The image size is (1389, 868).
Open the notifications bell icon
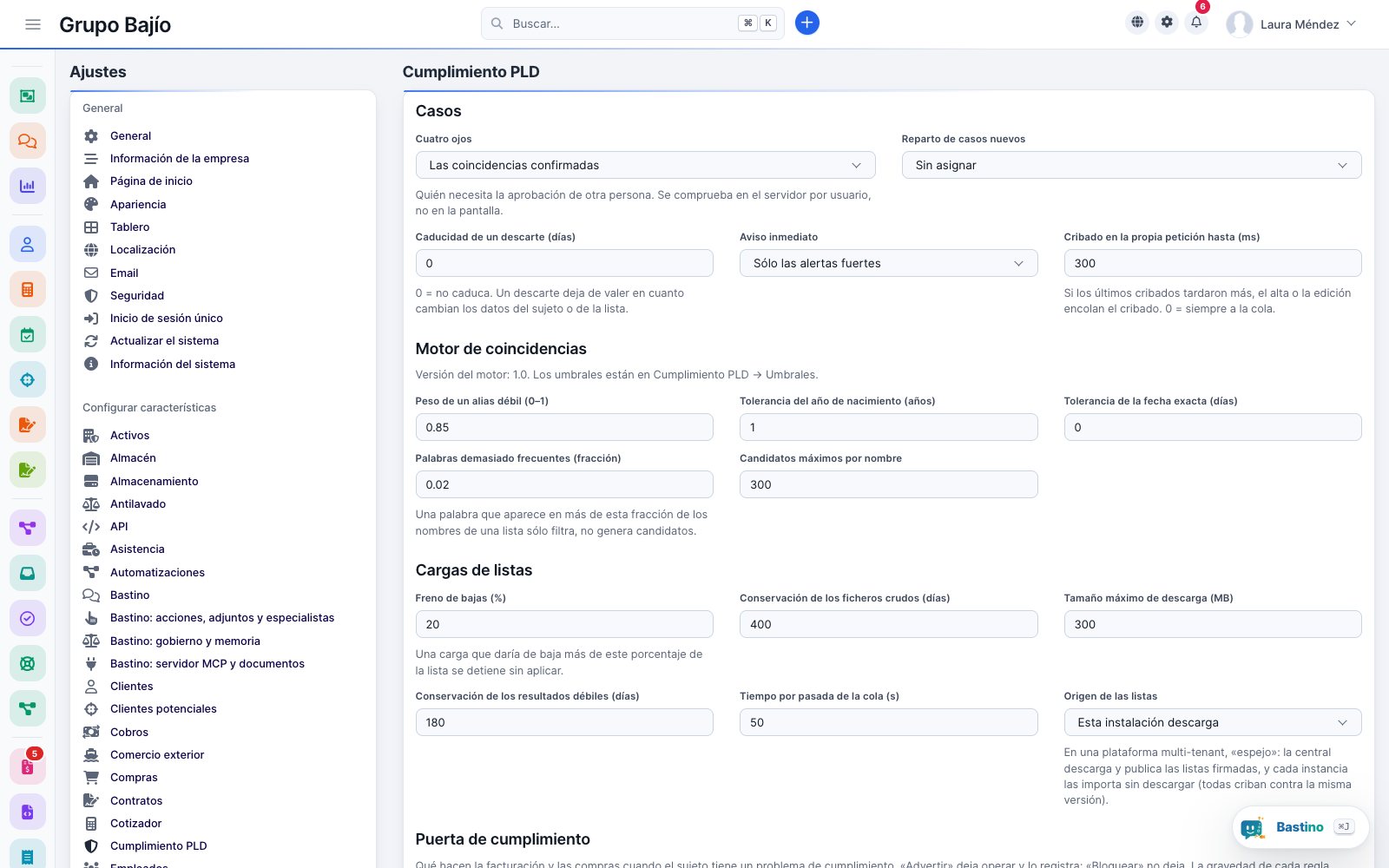(x=1196, y=23)
